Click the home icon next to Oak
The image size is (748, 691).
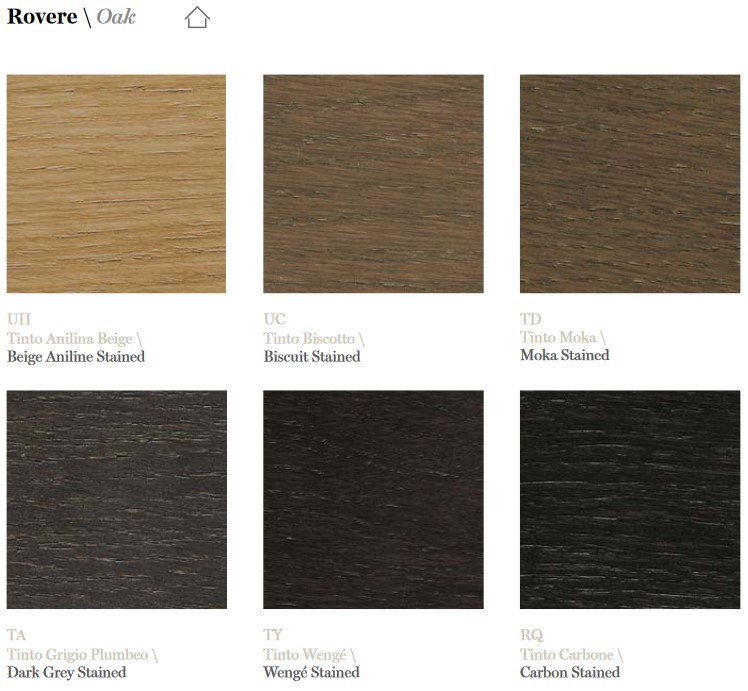197,17
